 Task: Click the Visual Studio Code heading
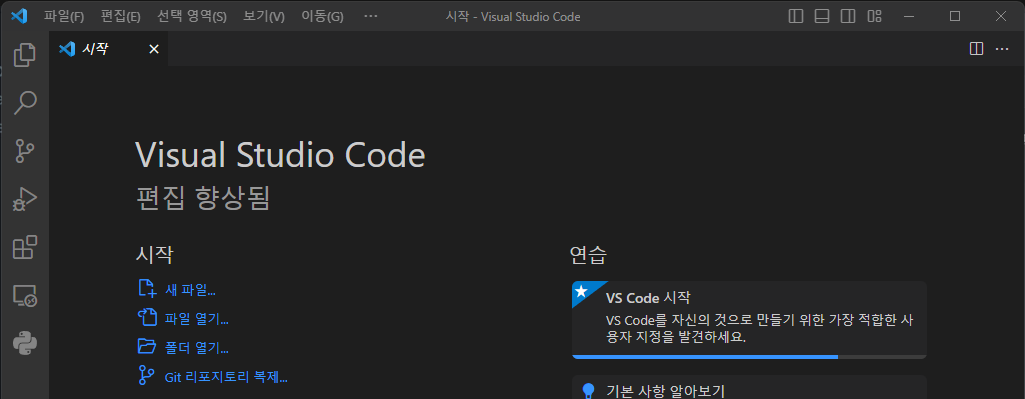coord(280,156)
